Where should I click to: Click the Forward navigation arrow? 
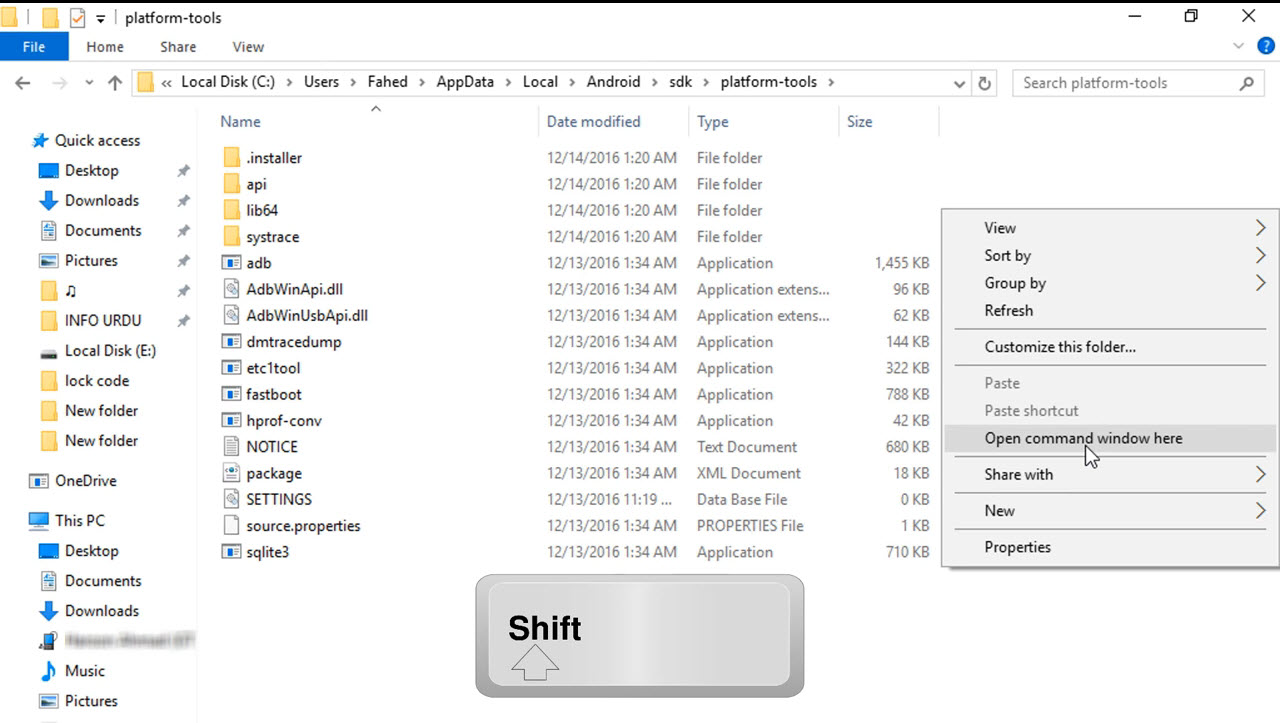60,83
